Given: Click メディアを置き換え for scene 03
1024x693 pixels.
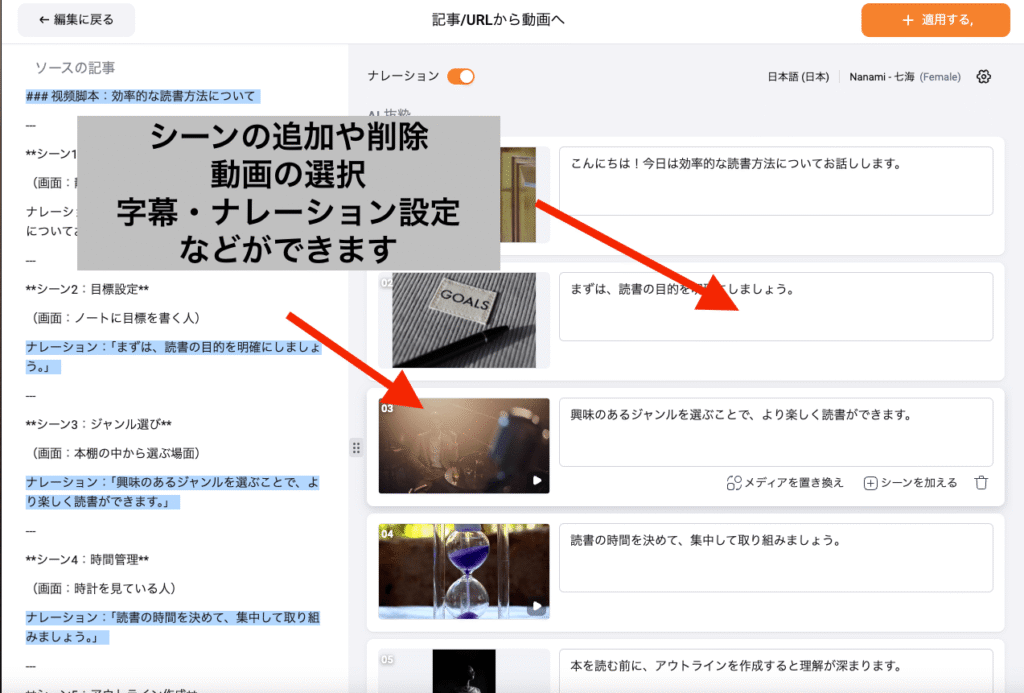Looking at the screenshot, I should click(785, 483).
